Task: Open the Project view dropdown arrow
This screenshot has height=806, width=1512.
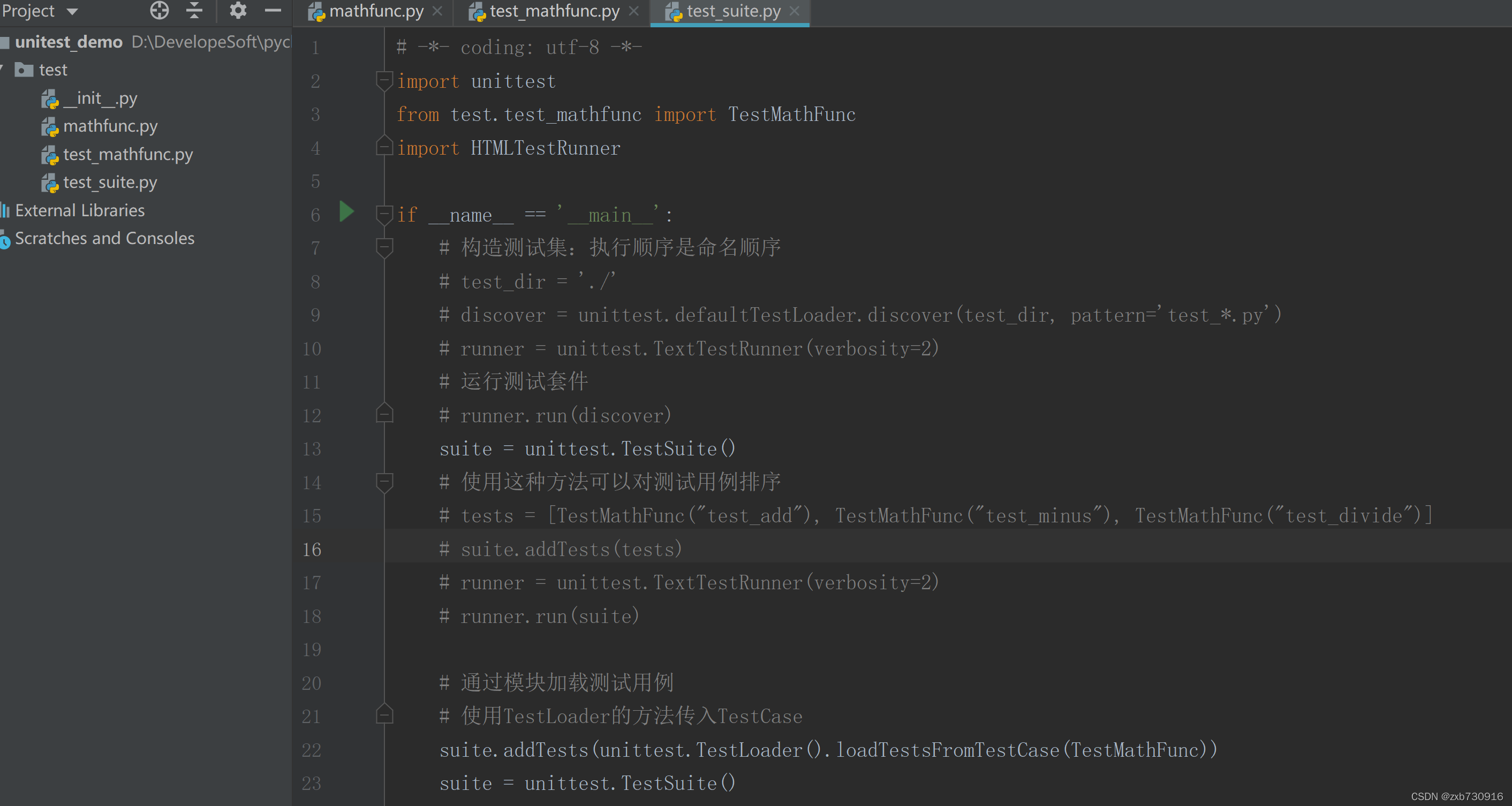Action: point(72,11)
